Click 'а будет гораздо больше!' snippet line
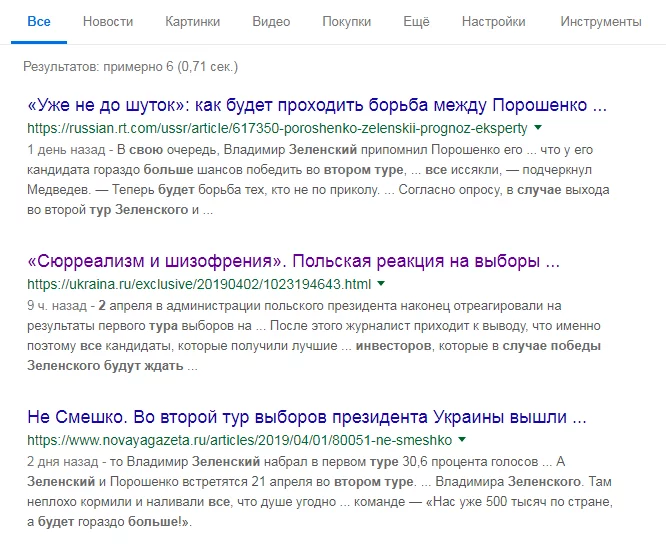 (110, 522)
